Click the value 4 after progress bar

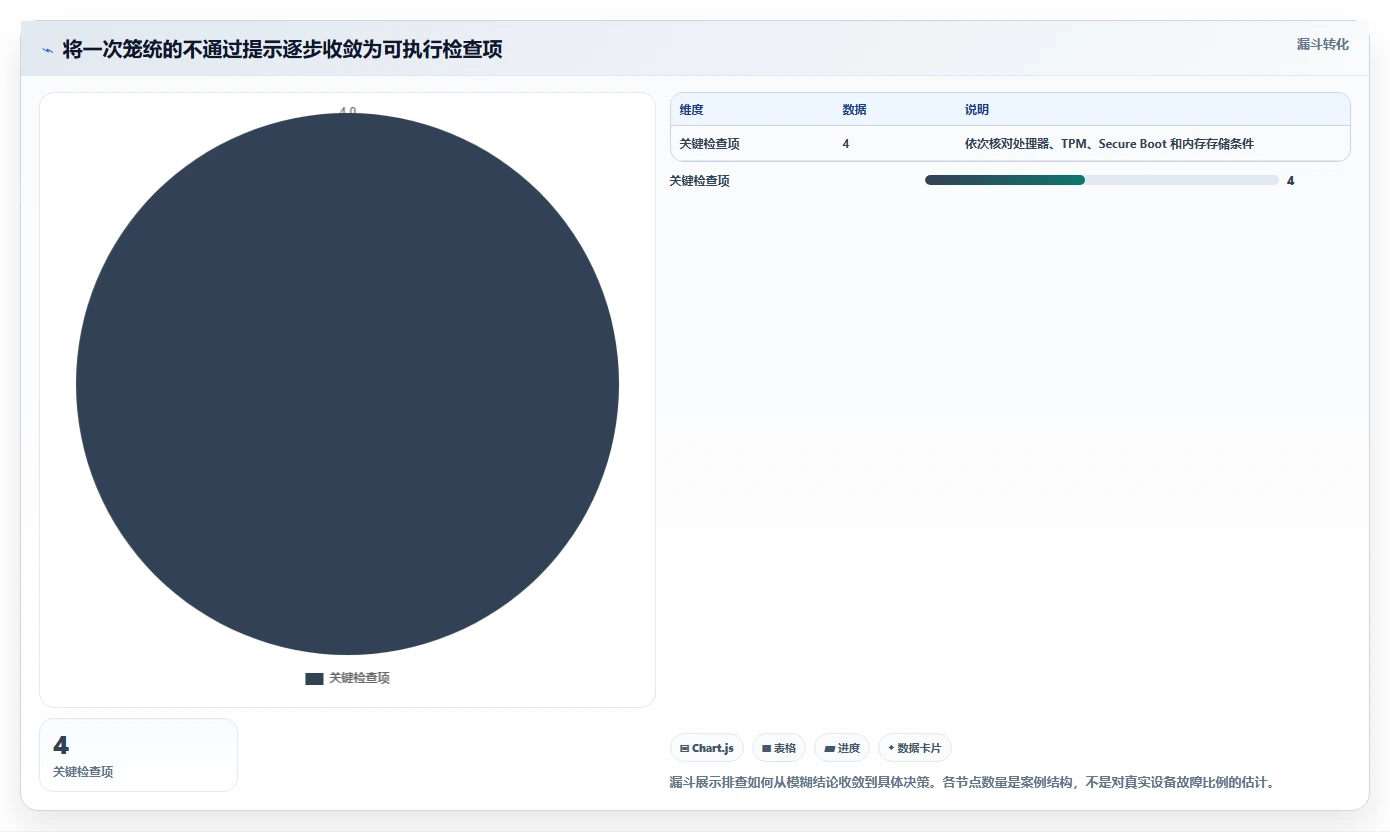pos(1290,181)
